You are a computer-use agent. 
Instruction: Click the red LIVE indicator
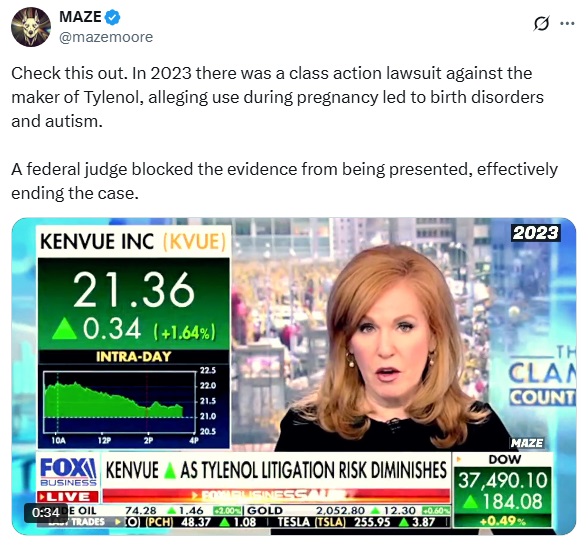click(68, 497)
